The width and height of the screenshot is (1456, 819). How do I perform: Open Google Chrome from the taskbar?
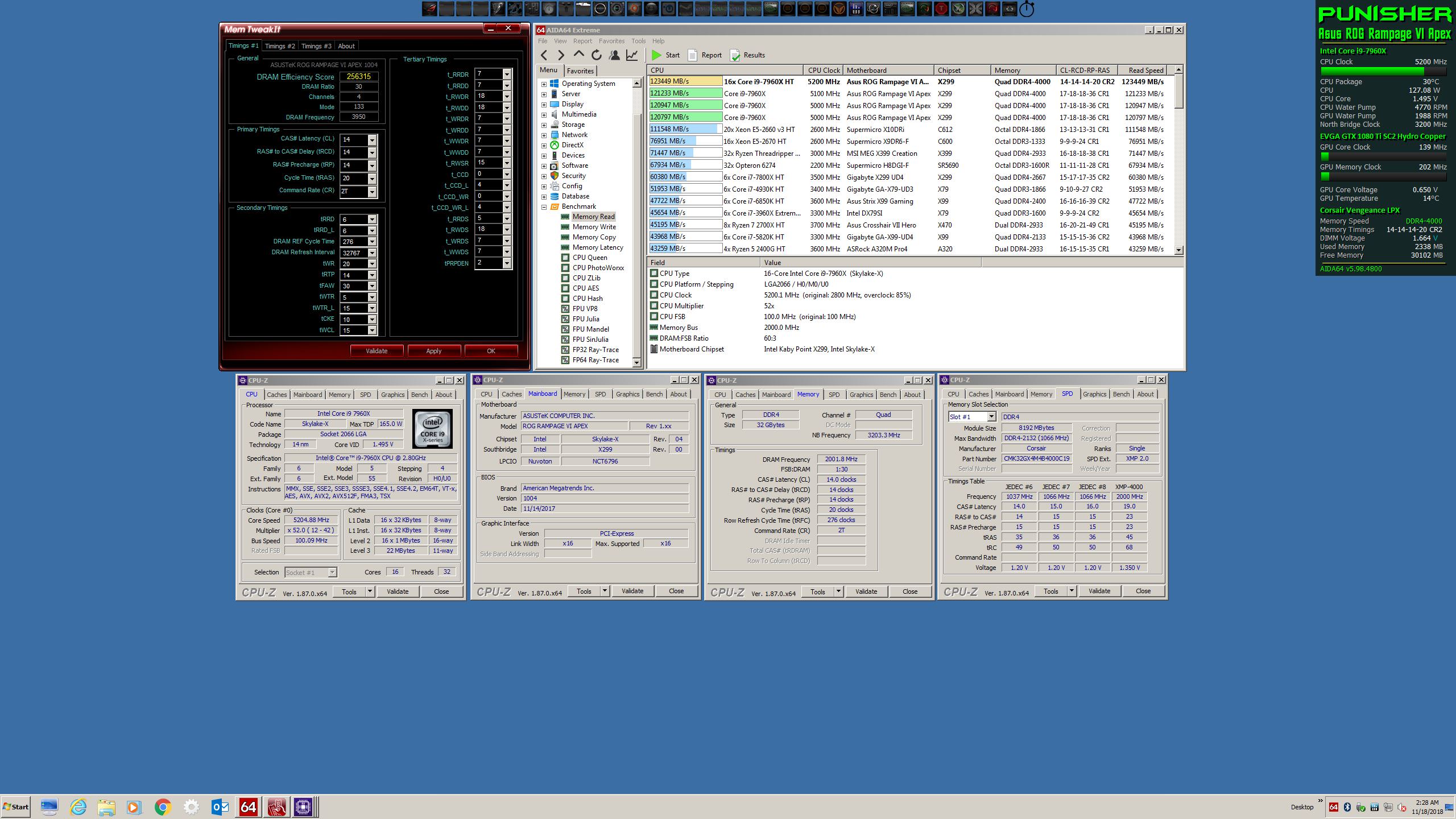163,807
